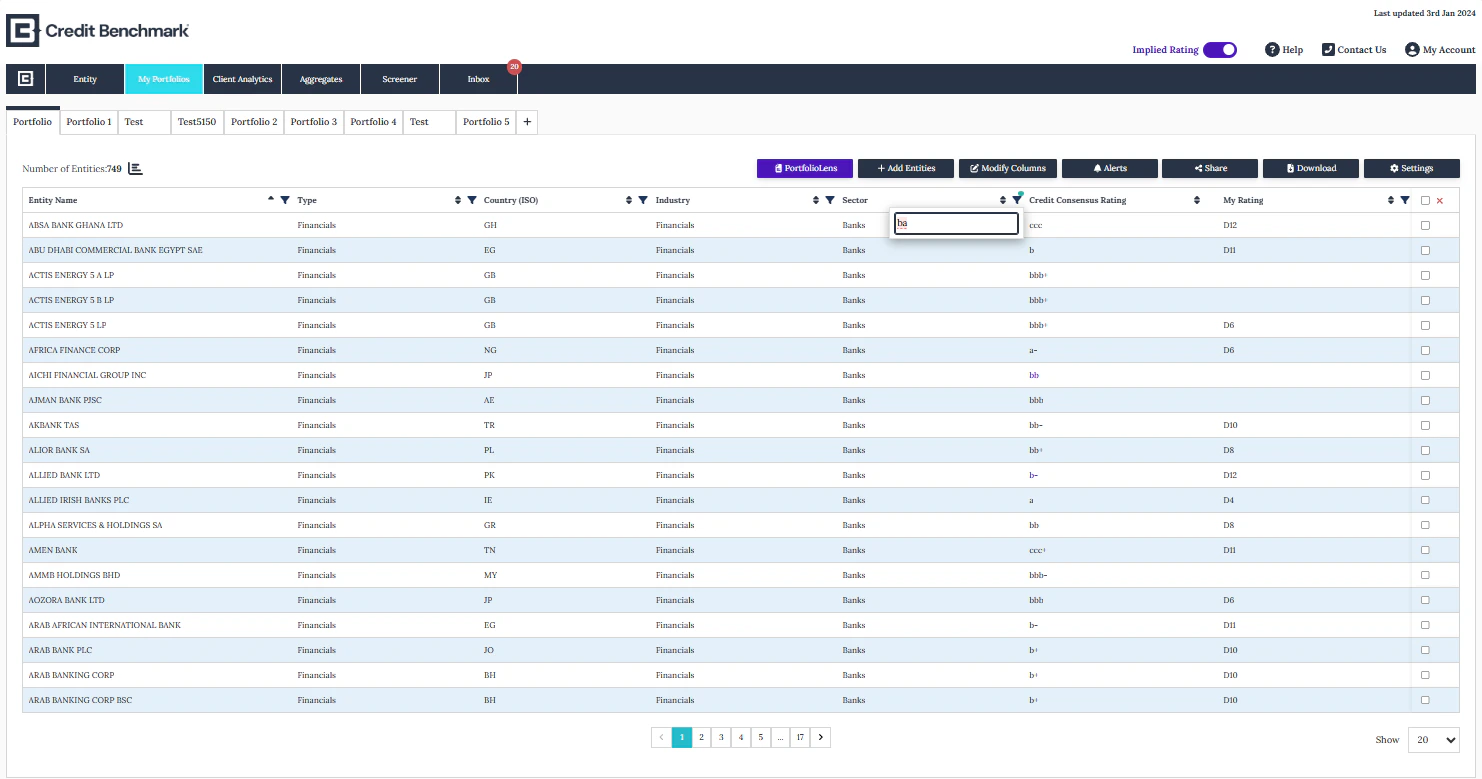
Task: Sort by Industry column arrows
Action: [x=816, y=200]
